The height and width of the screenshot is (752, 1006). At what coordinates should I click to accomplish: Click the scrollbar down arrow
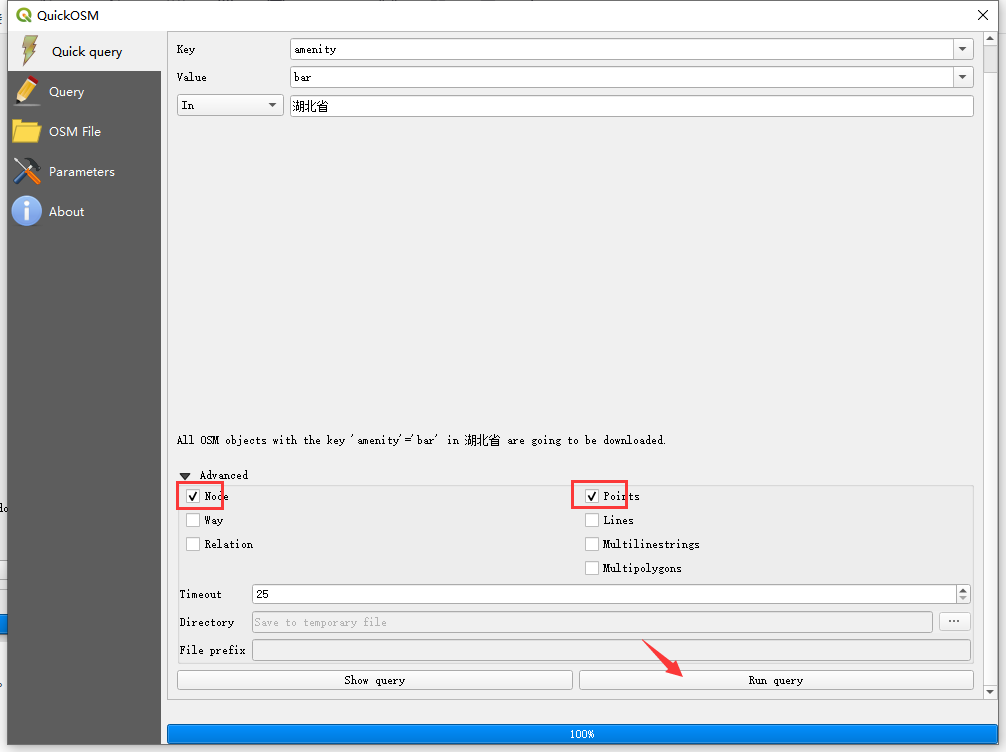pyautogui.click(x=990, y=692)
